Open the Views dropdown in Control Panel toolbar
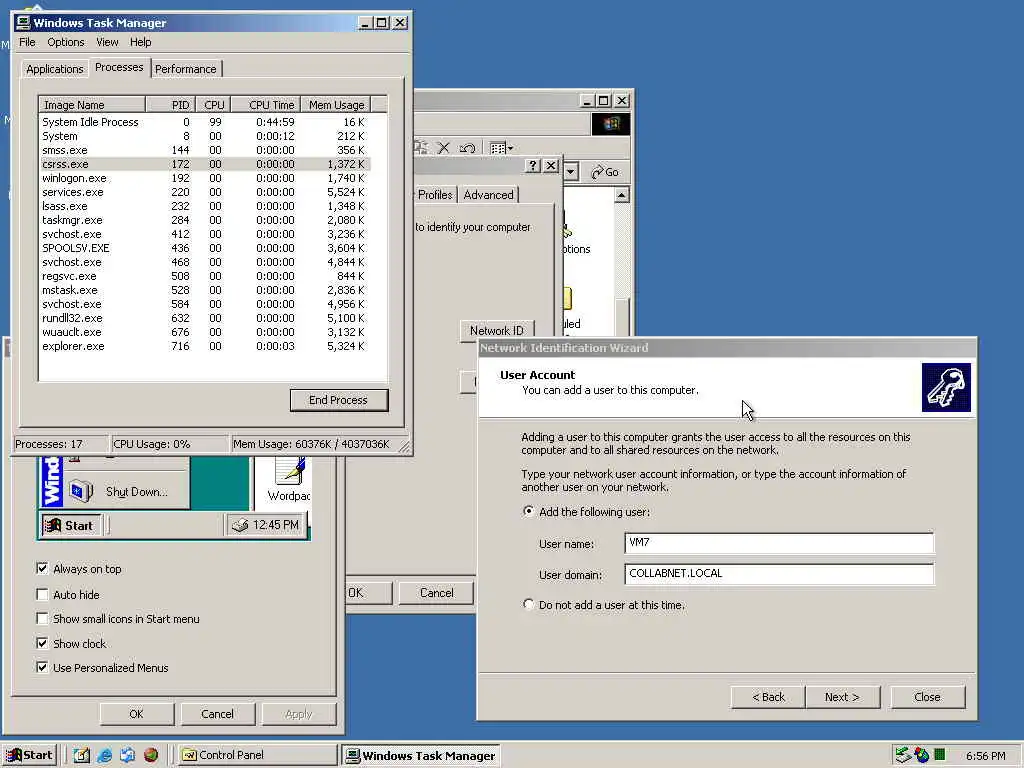The width and height of the screenshot is (1024, 768). click(x=502, y=148)
